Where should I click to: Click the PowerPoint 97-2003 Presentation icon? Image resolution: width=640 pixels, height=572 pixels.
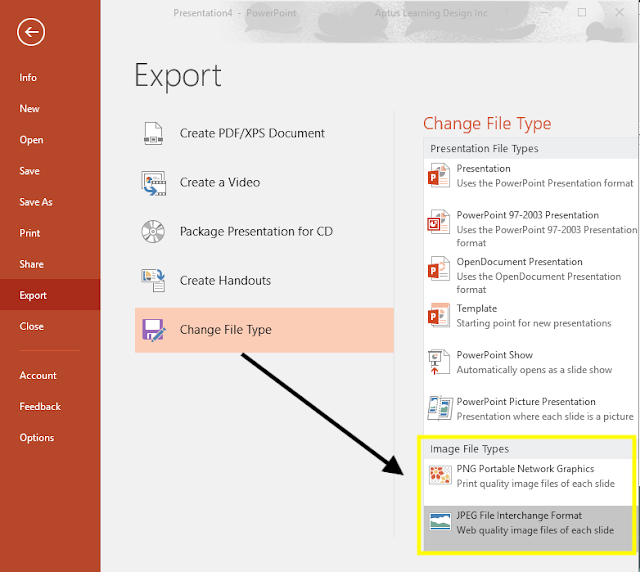439,222
